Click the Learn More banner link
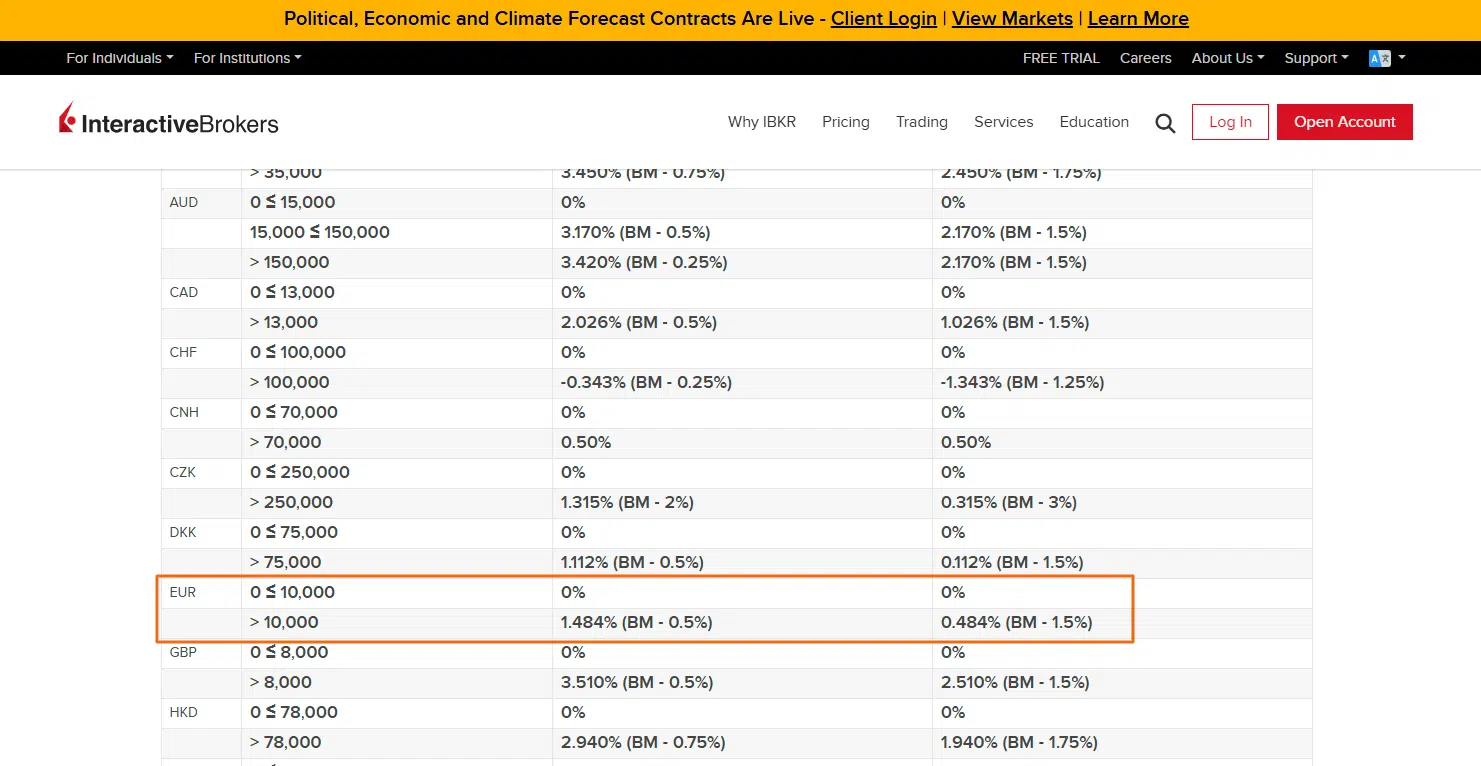This screenshot has width=1481, height=766. (x=1138, y=19)
